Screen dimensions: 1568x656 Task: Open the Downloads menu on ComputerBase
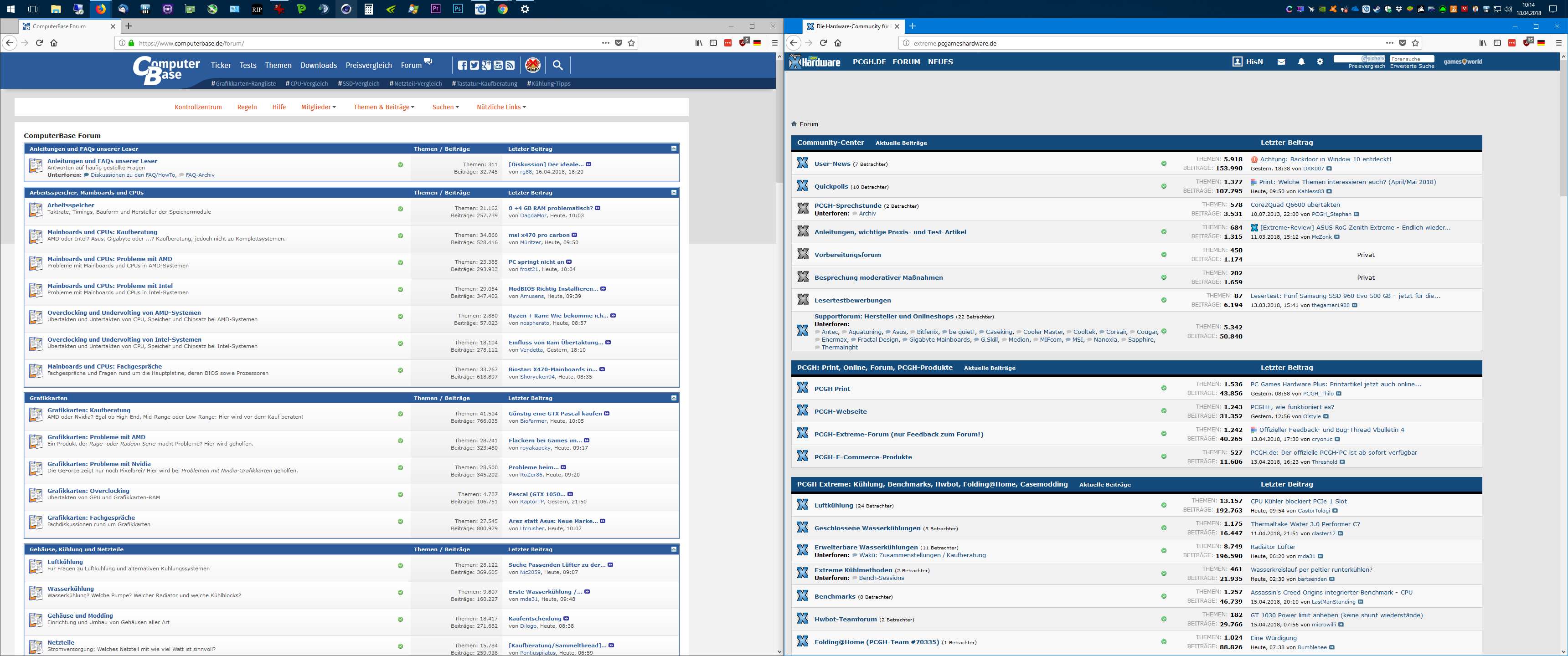(318, 65)
